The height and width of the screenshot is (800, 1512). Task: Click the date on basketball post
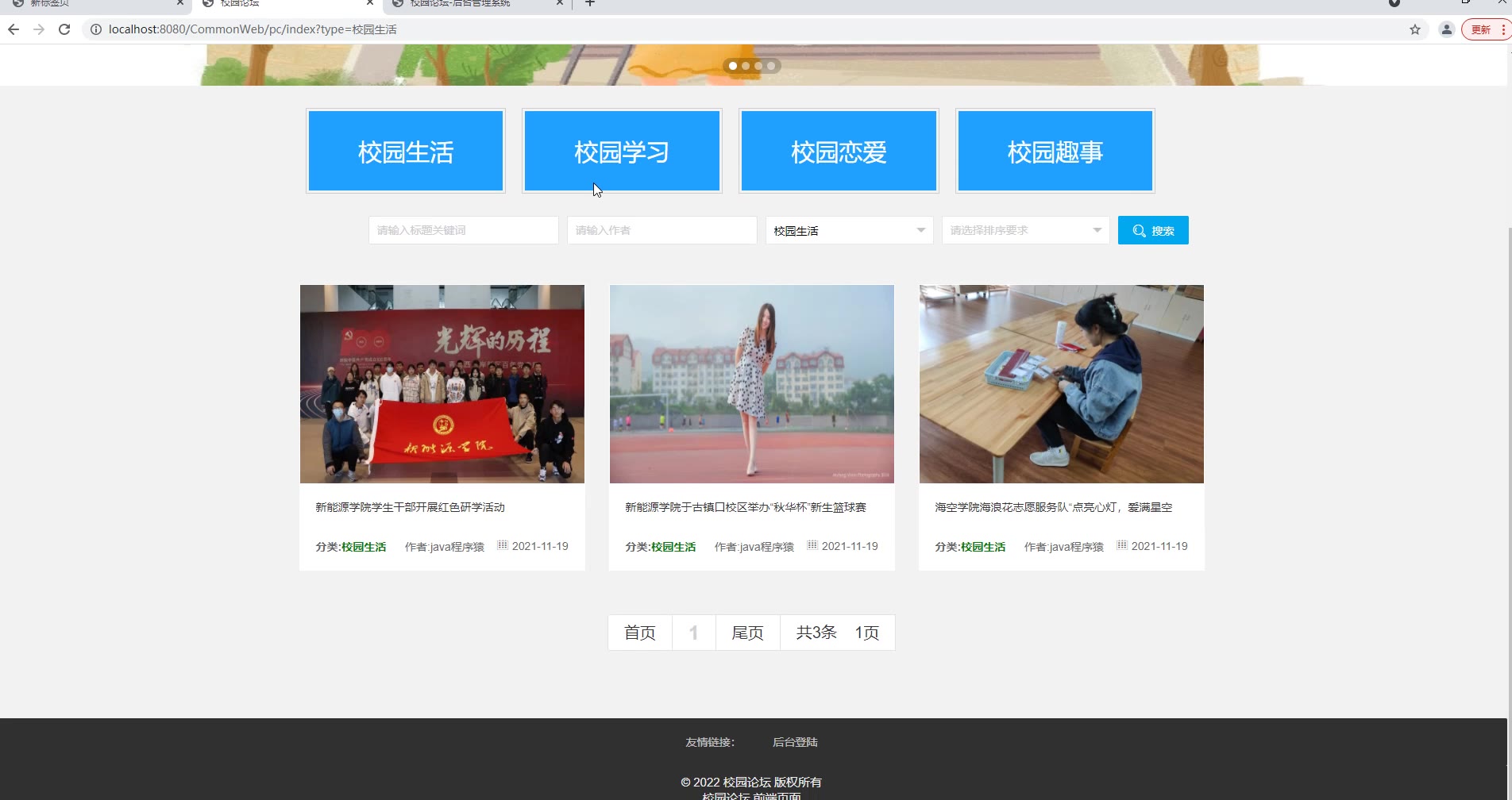pos(850,546)
